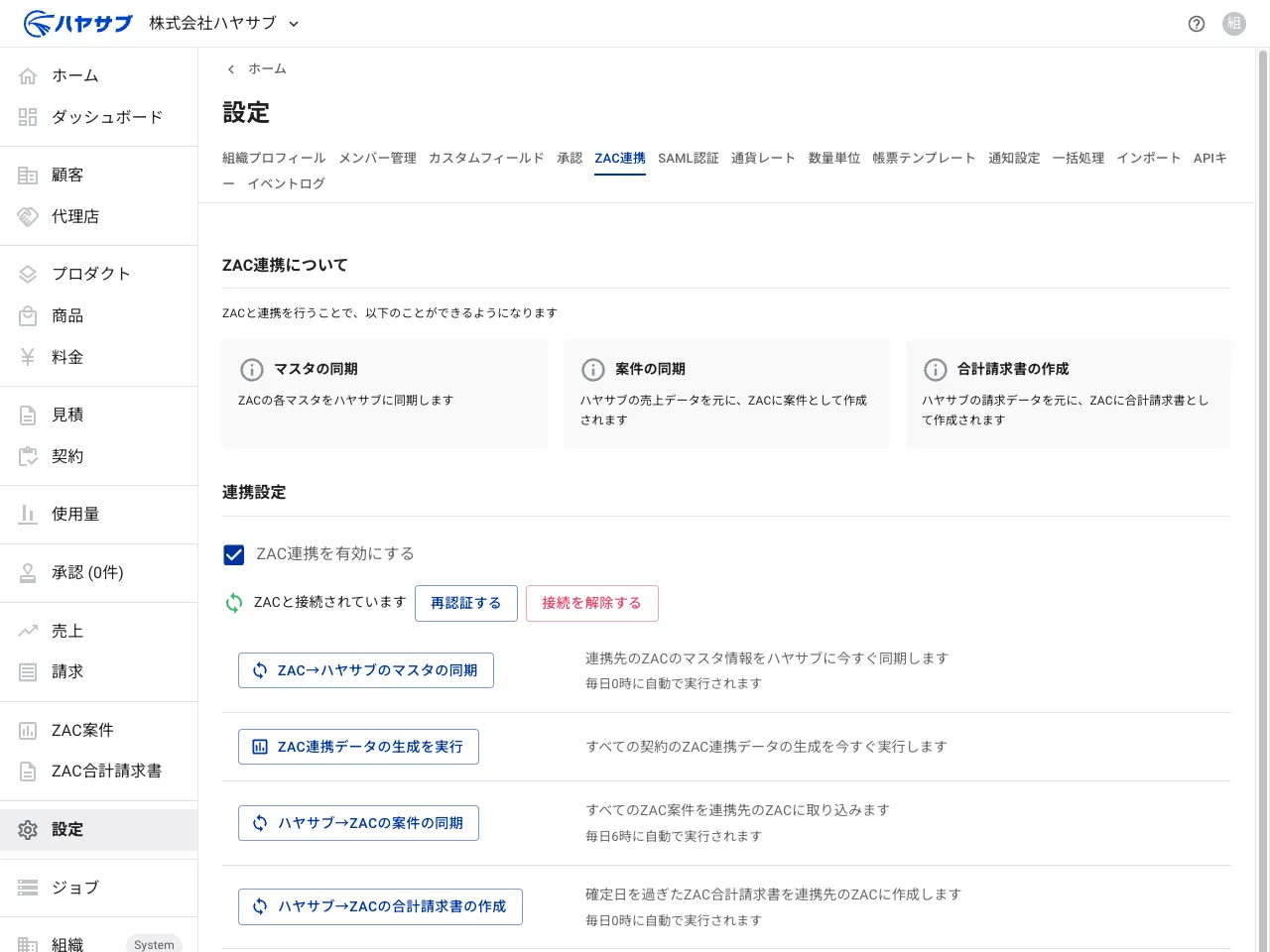Click the Home house icon in sidebar
1270x952 pixels.
[x=28, y=75]
